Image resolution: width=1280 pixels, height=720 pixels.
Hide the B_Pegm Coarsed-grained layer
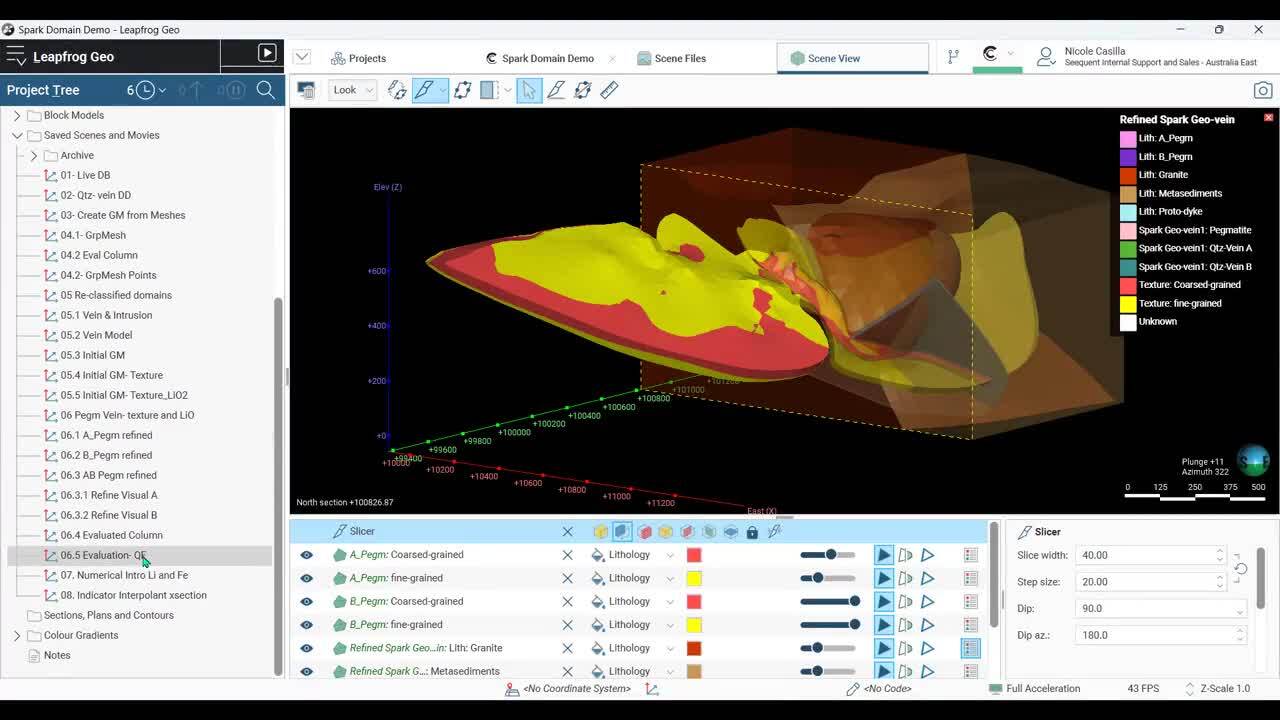pyautogui.click(x=306, y=601)
